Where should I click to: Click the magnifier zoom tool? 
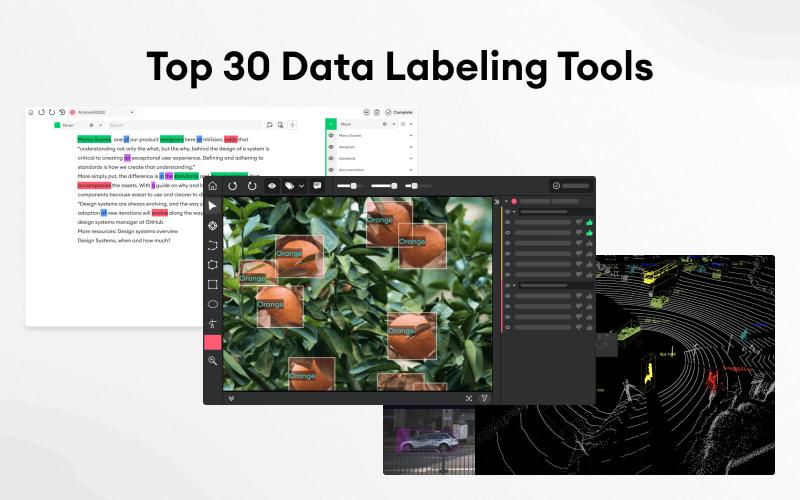tap(212, 361)
